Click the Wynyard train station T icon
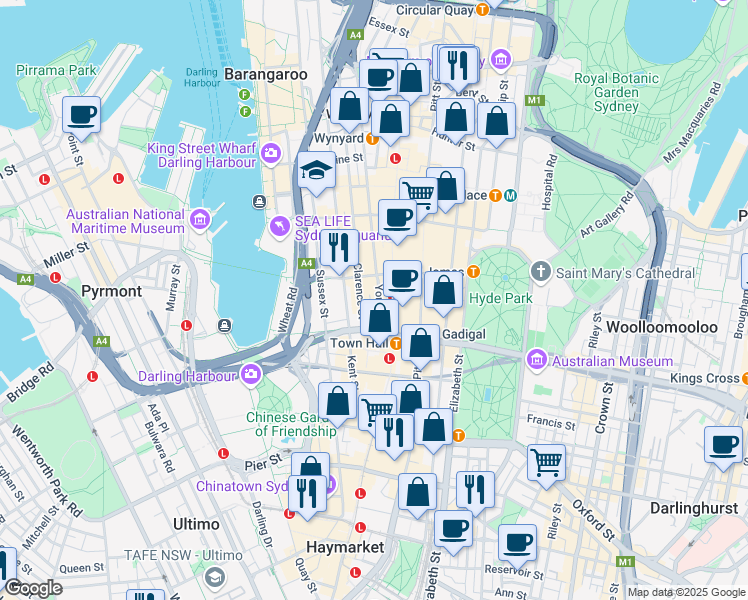748x600 pixels. [373, 139]
